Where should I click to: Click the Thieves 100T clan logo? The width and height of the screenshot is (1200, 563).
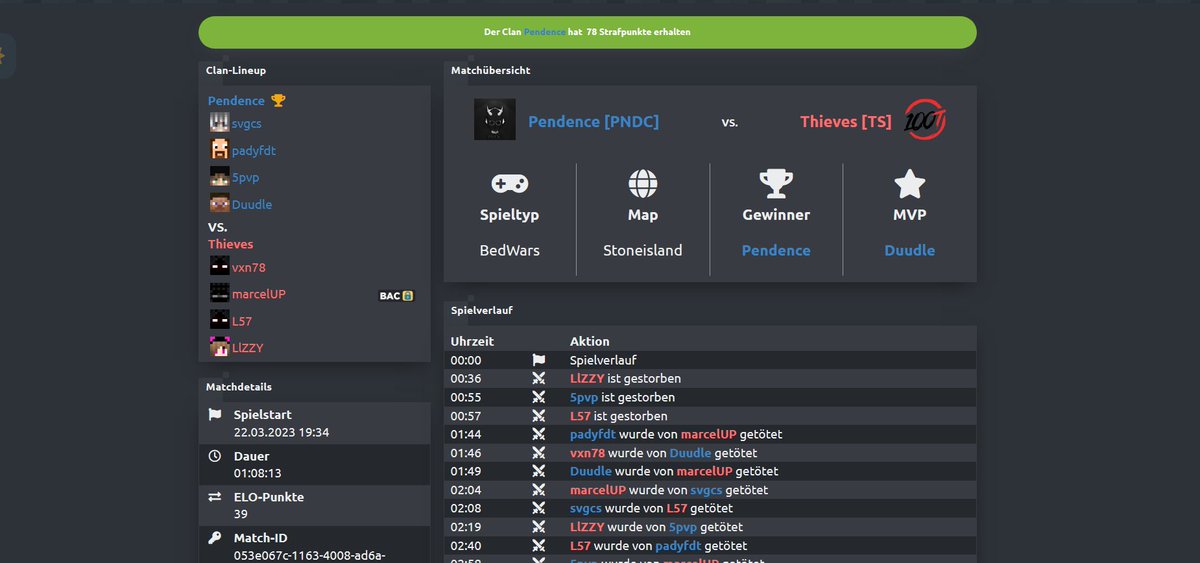click(925, 120)
